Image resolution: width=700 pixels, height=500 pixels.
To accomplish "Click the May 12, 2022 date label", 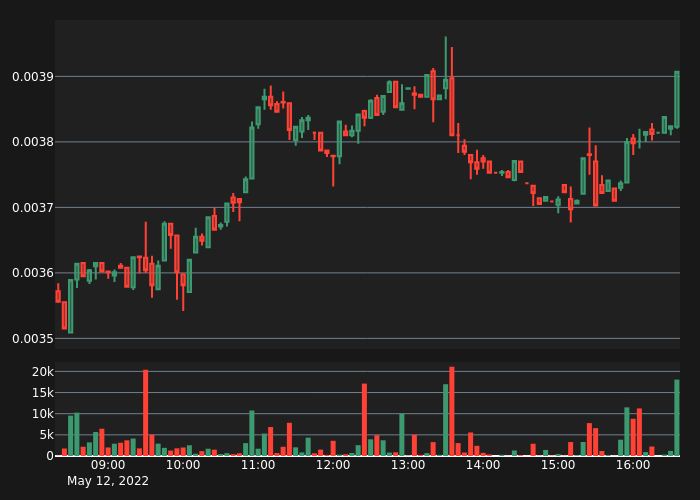I will click(108, 481).
